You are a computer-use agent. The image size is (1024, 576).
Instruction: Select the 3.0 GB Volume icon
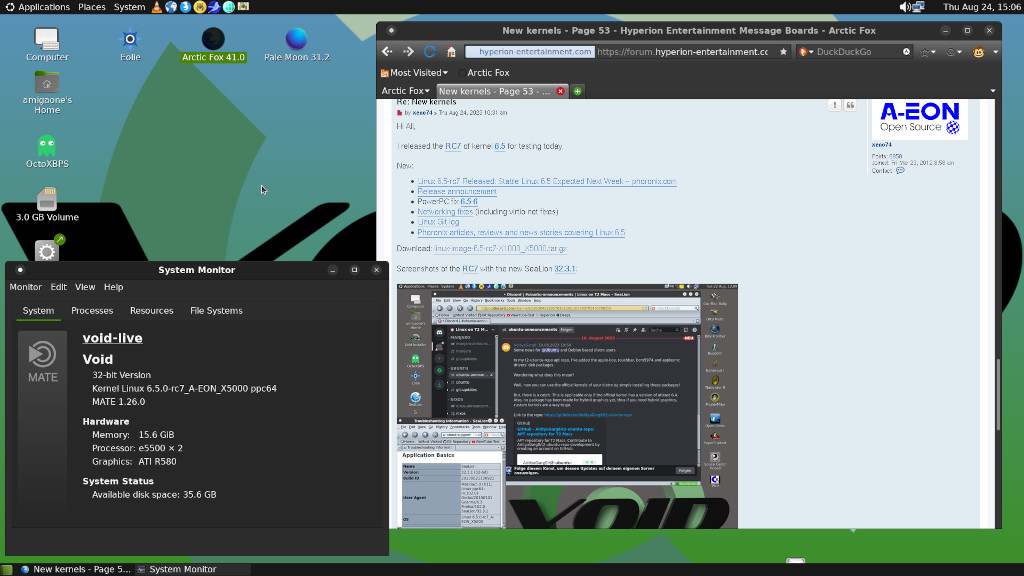[47, 204]
